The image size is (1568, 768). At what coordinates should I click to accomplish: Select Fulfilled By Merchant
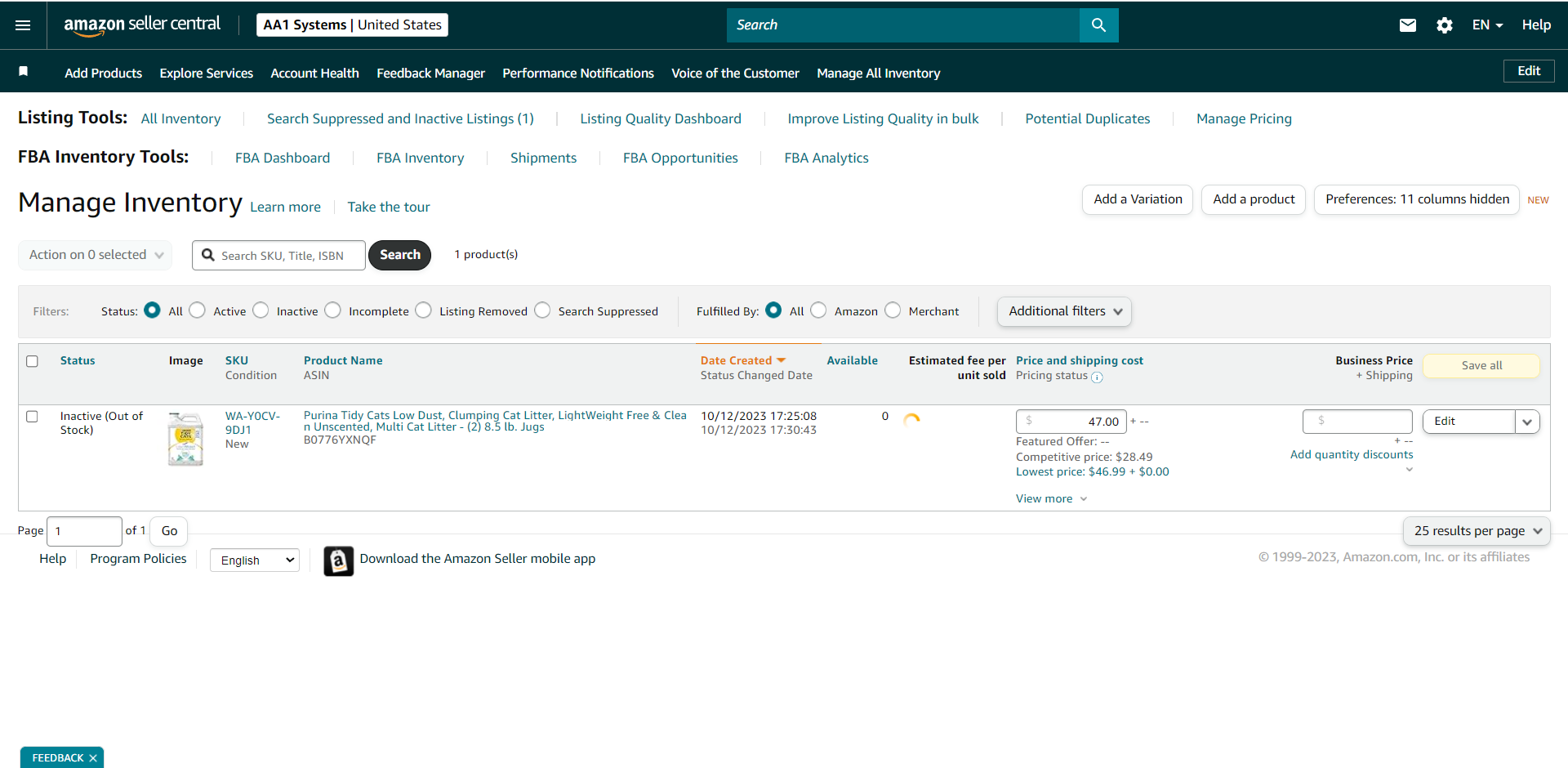893,310
